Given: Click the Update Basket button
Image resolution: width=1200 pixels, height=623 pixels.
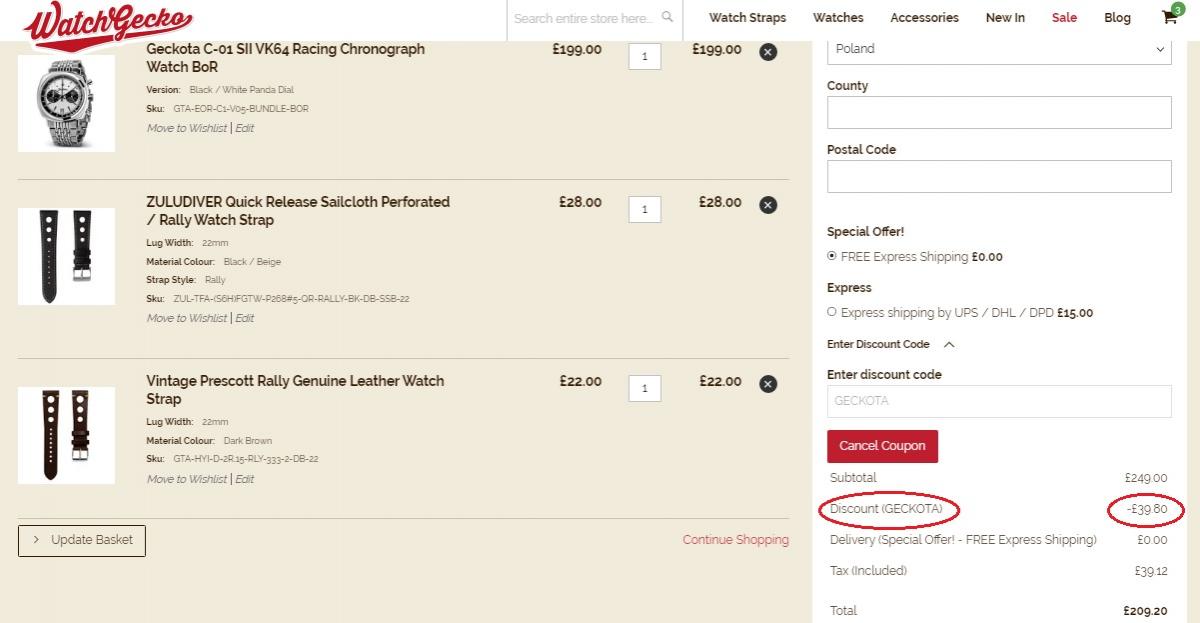Looking at the screenshot, I should coord(82,540).
